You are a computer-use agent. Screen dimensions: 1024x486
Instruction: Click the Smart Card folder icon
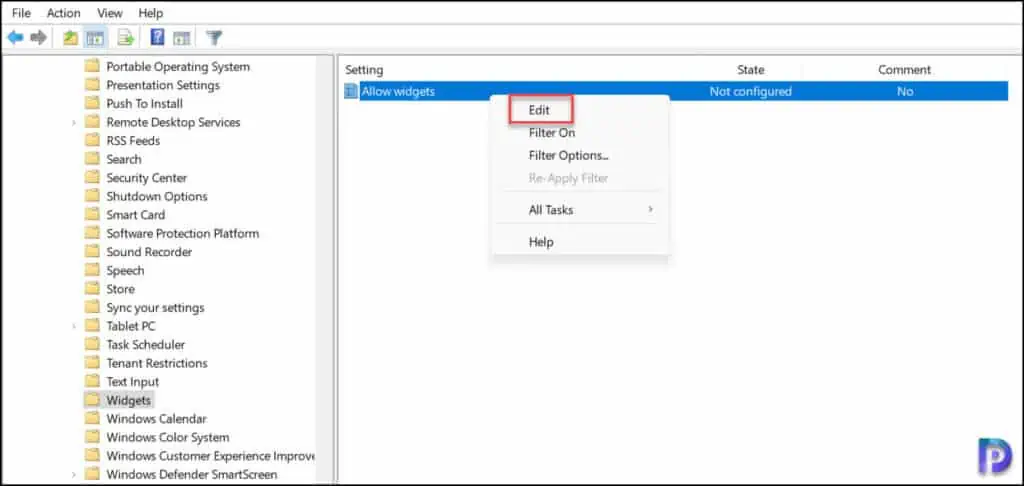pyautogui.click(x=92, y=214)
